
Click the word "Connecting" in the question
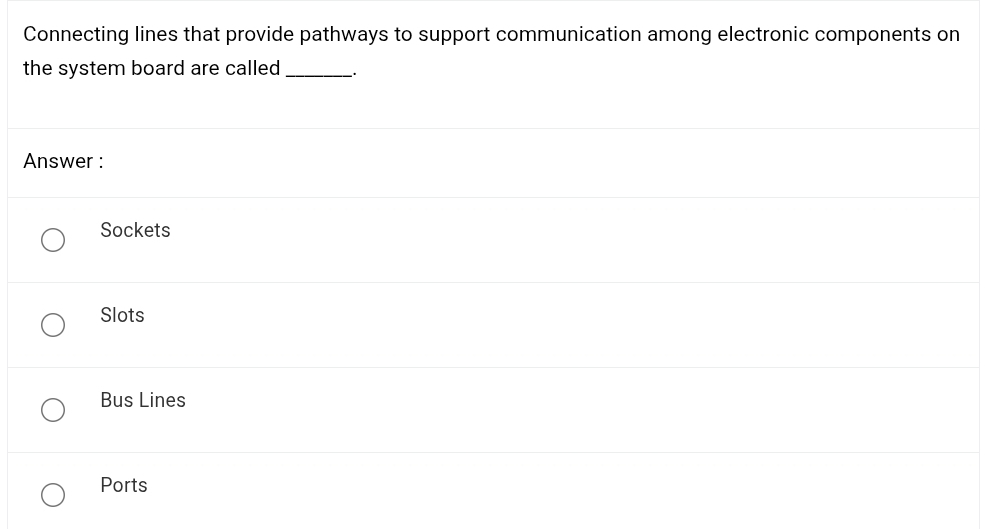76,34
